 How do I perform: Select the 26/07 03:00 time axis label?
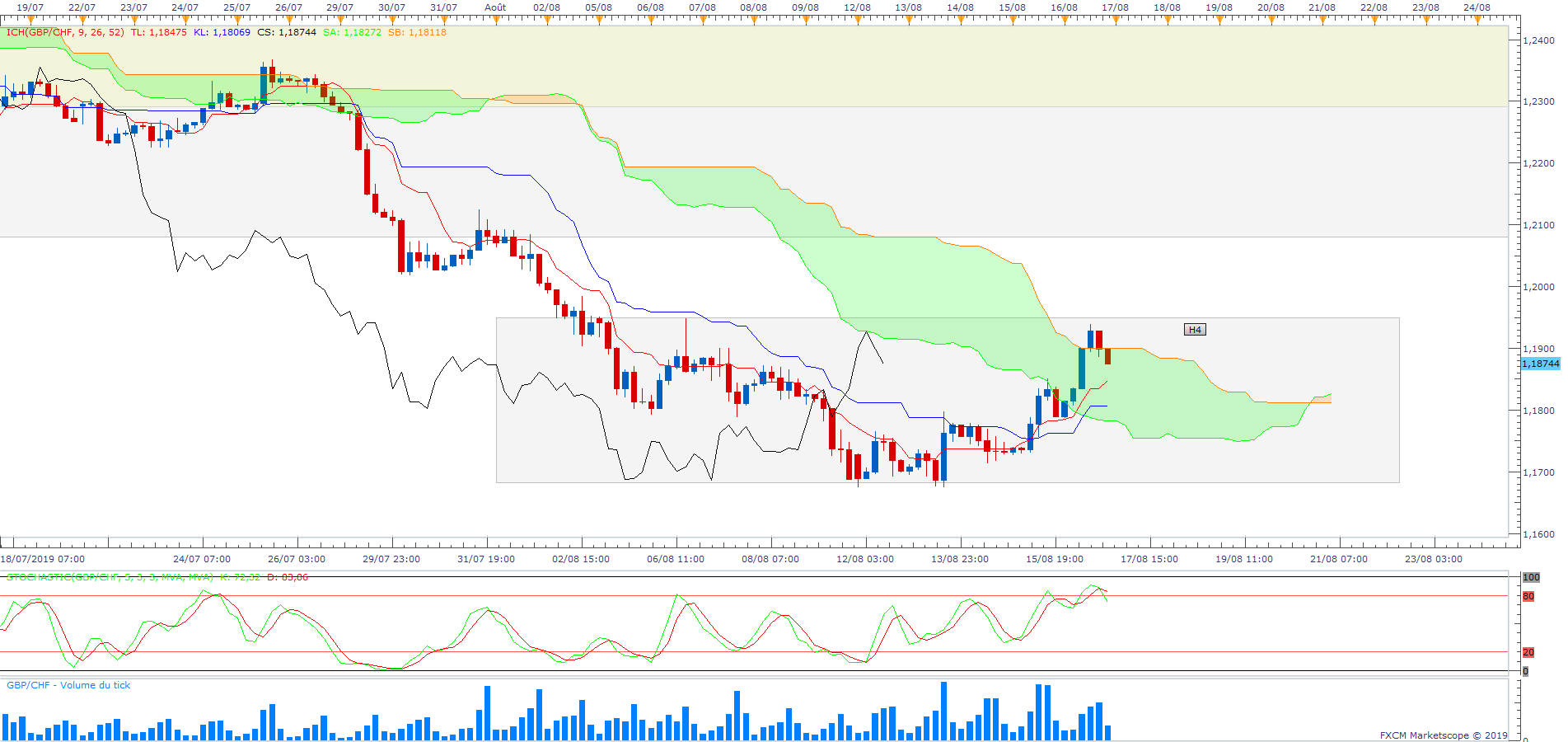pos(297,559)
